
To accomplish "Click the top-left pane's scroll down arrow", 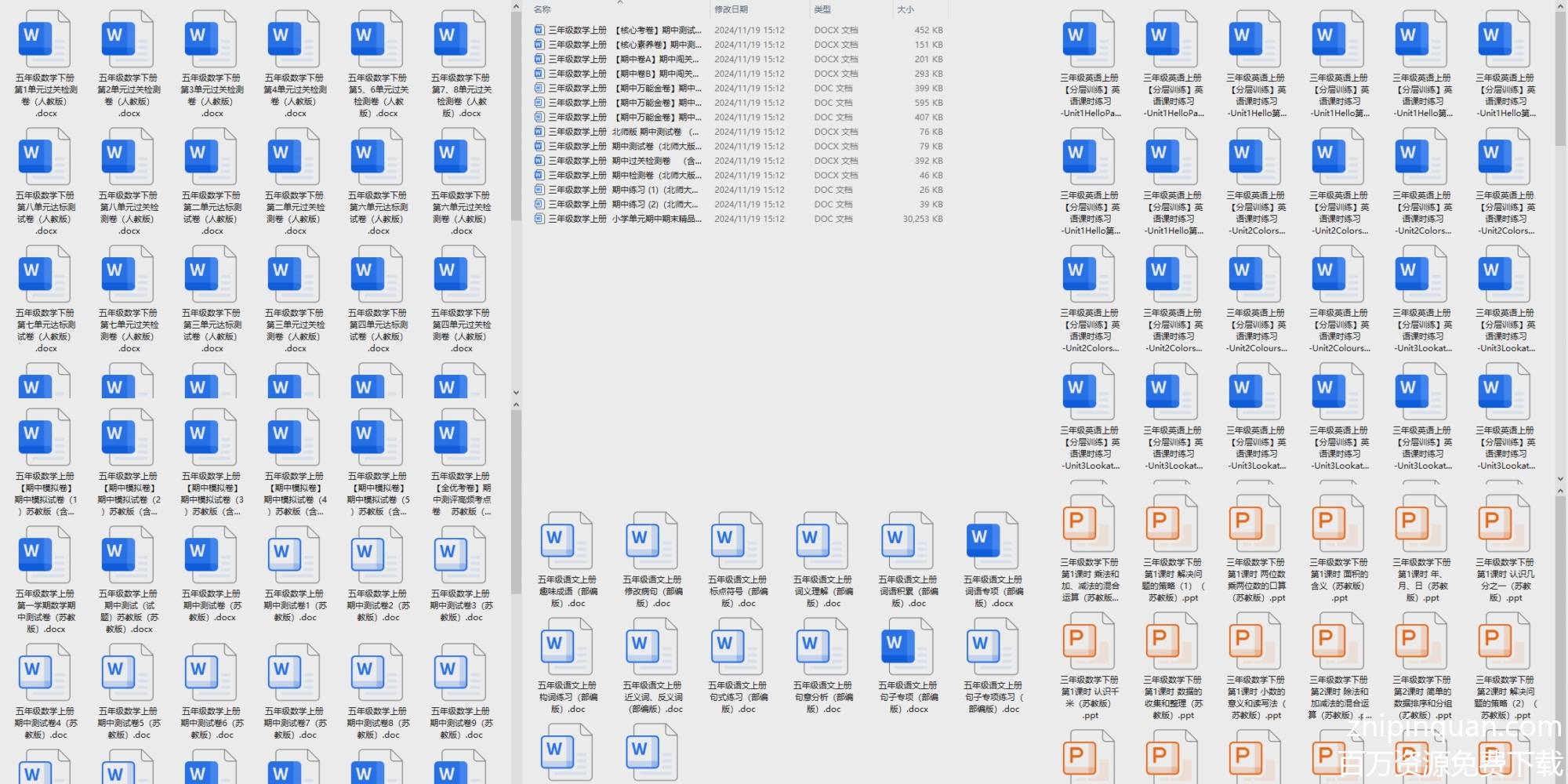I will (516, 392).
